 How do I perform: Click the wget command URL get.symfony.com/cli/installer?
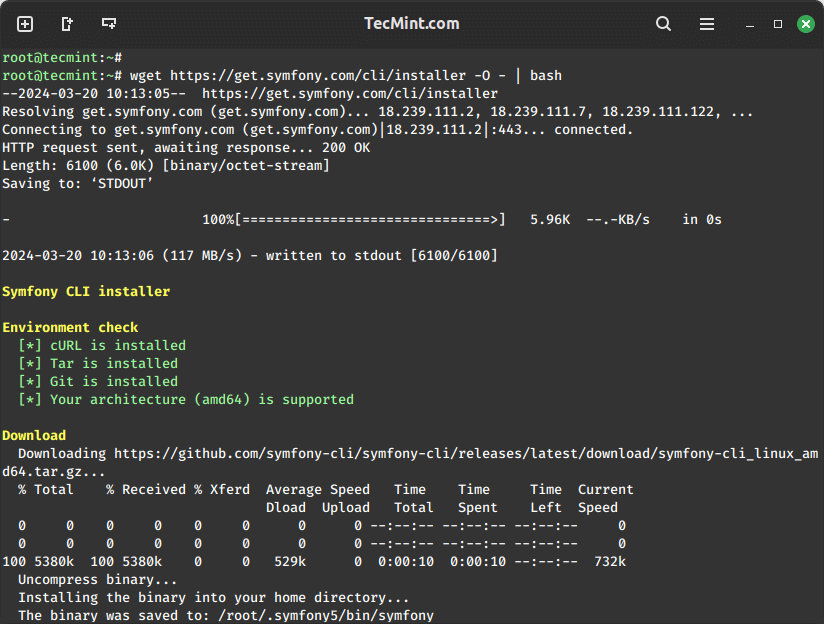318,76
